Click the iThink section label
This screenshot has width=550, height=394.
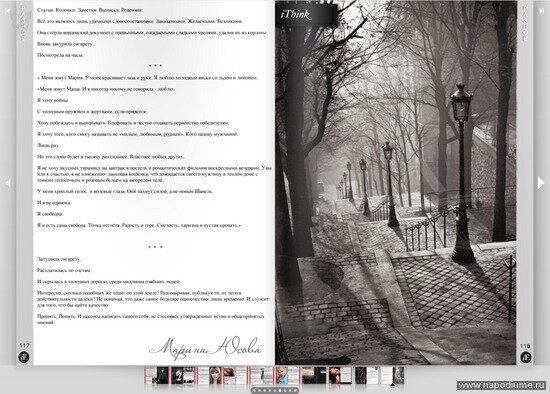(295, 14)
